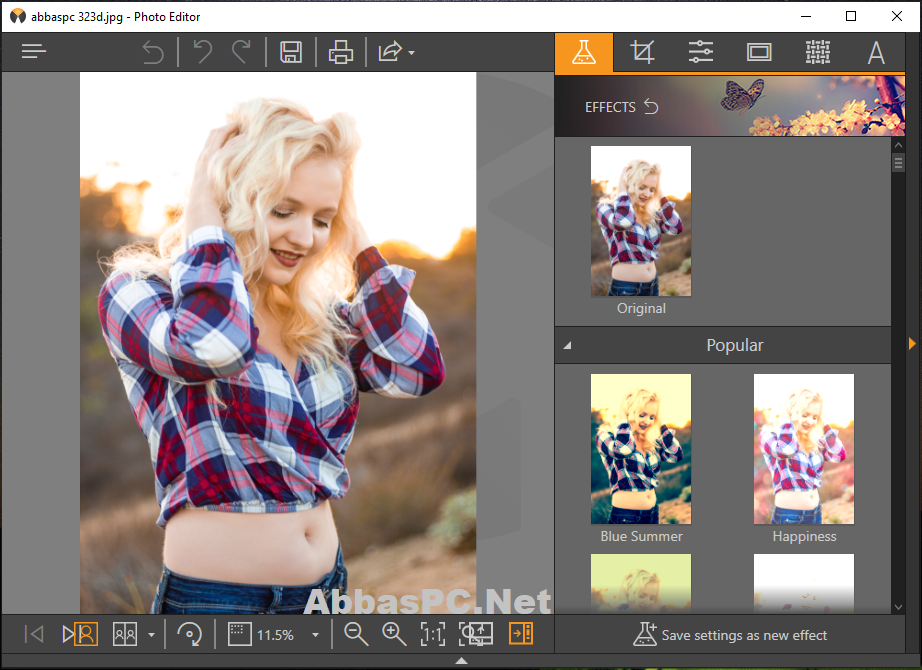
Task: Redo the last undone action
Action: click(241, 52)
